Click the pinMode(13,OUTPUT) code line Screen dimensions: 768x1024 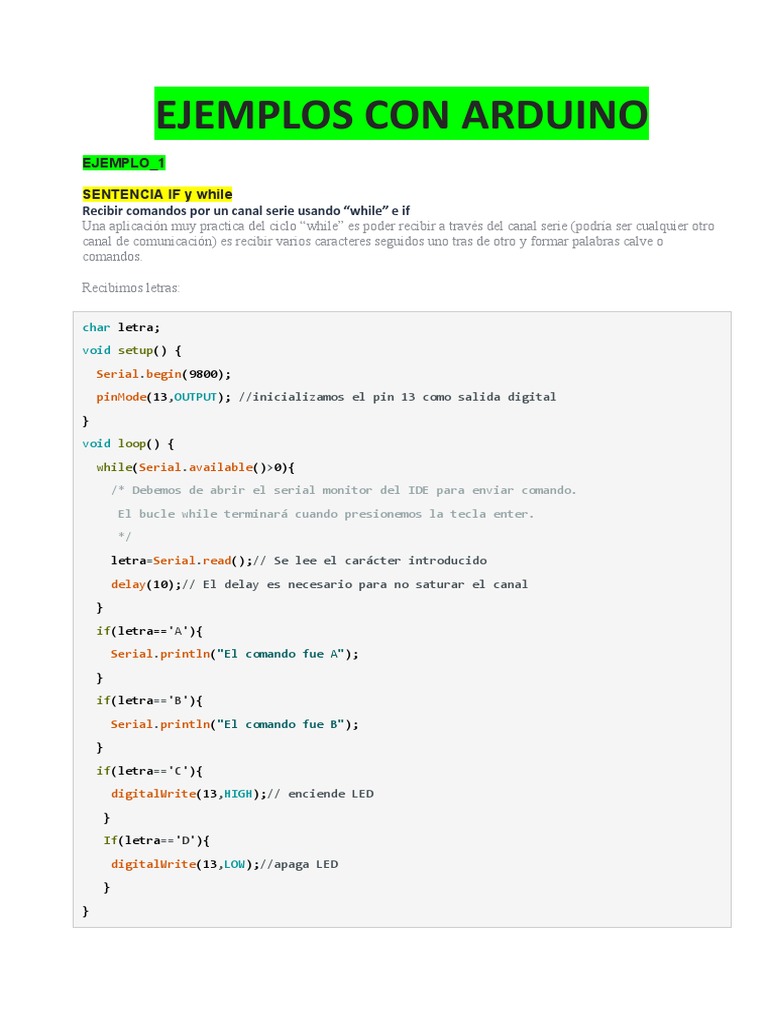[x=325, y=397]
